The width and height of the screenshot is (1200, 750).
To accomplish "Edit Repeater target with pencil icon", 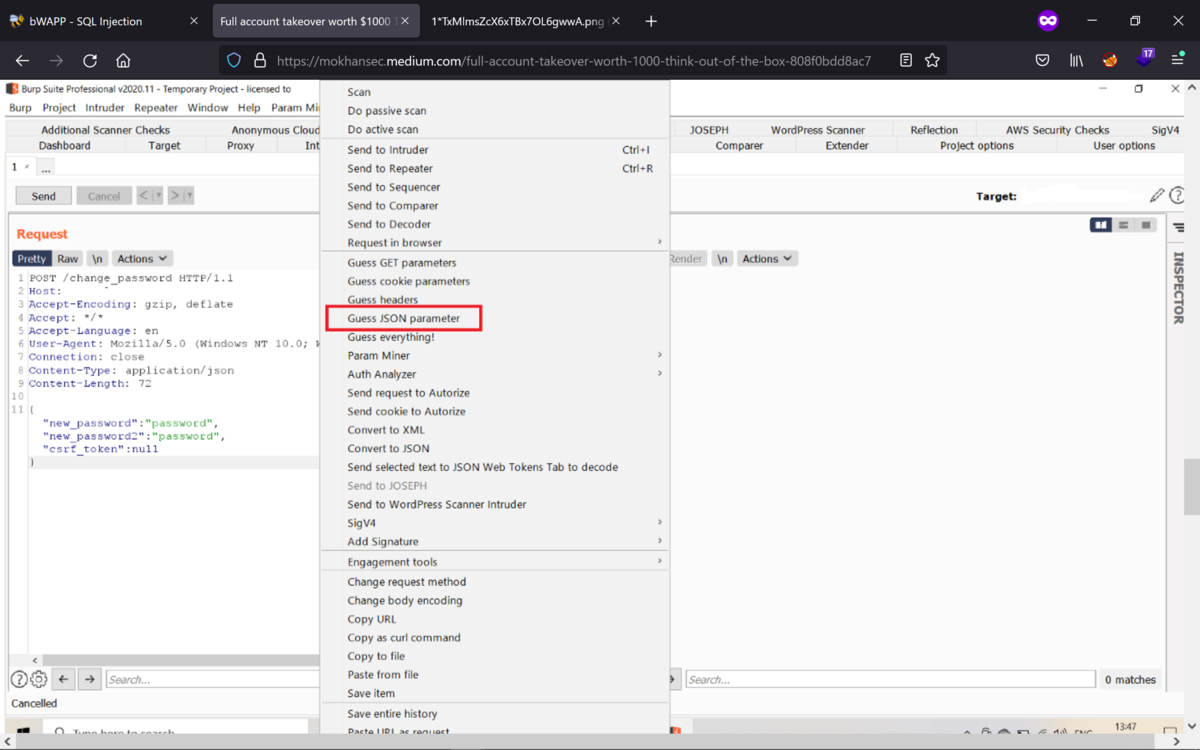I will (x=1157, y=196).
